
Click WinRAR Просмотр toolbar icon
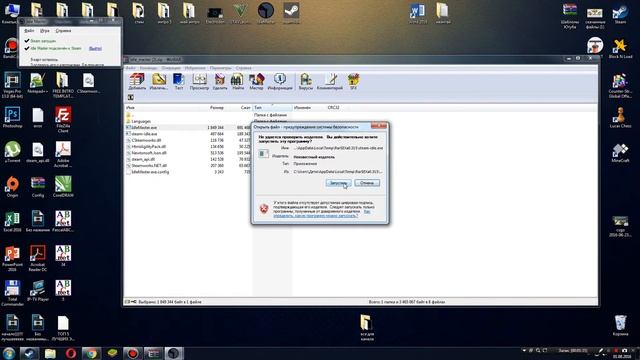(x=199, y=82)
